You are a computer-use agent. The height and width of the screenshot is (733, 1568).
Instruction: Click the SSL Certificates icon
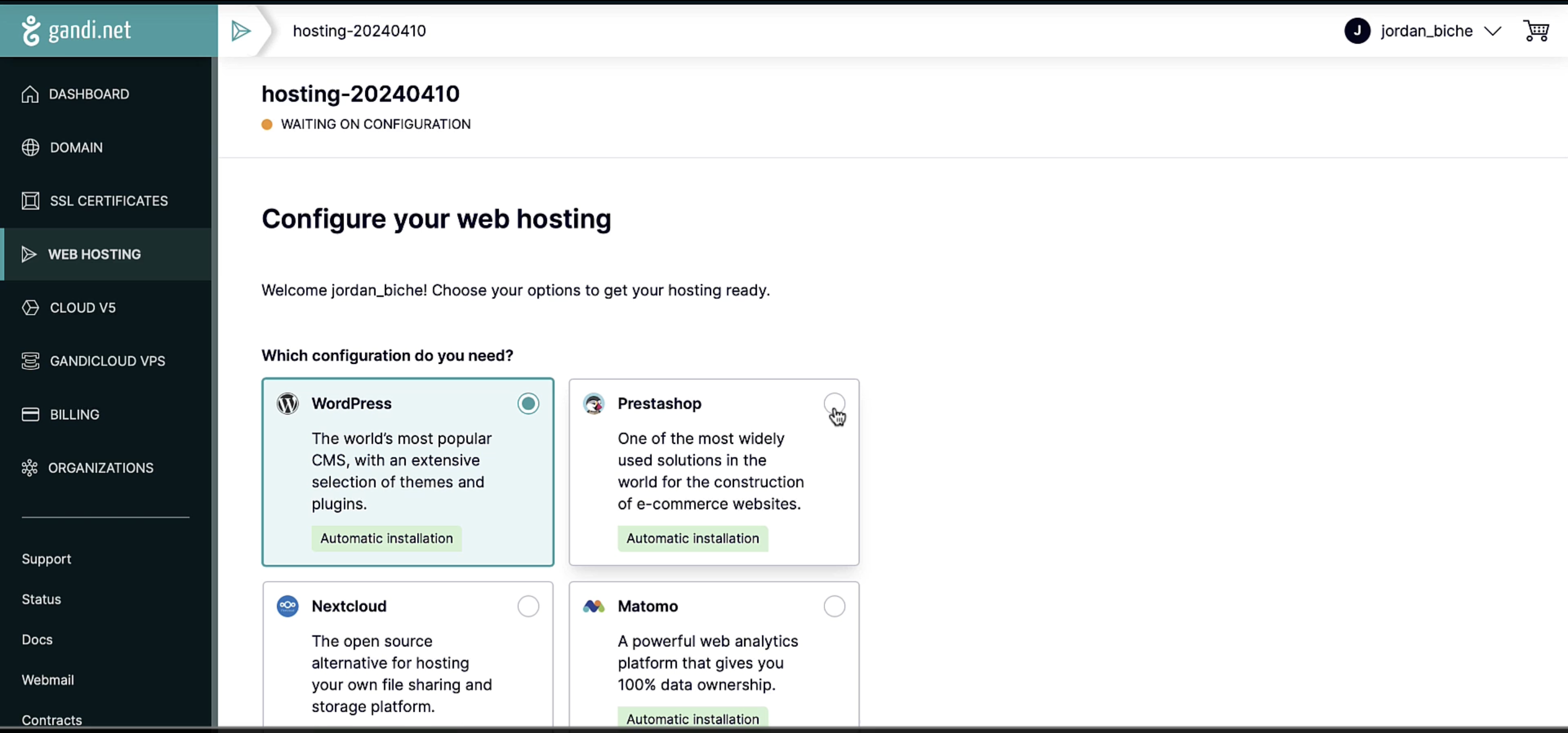coord(30,201)
